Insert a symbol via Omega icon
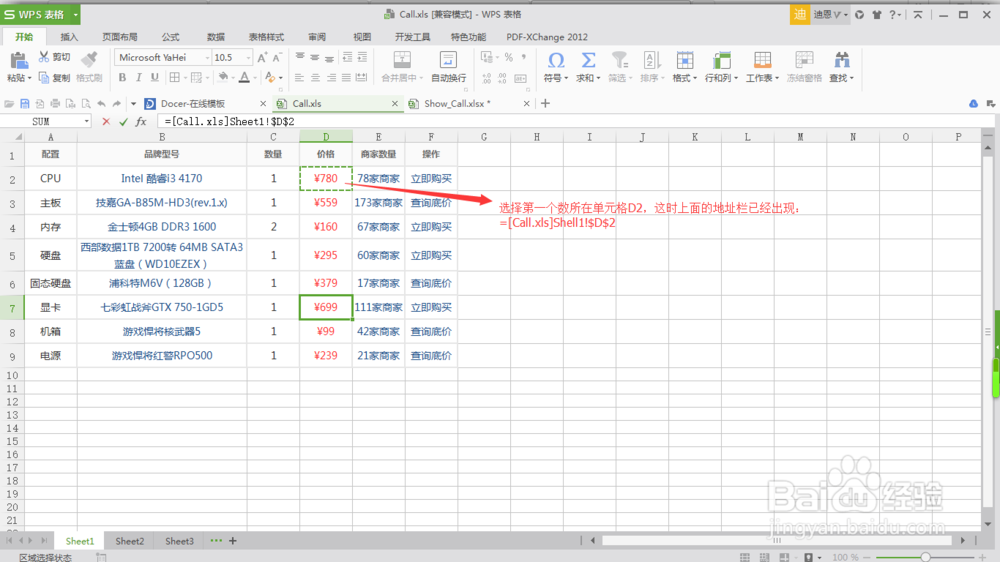1000x562 pixels. click(x=556, y=60)
